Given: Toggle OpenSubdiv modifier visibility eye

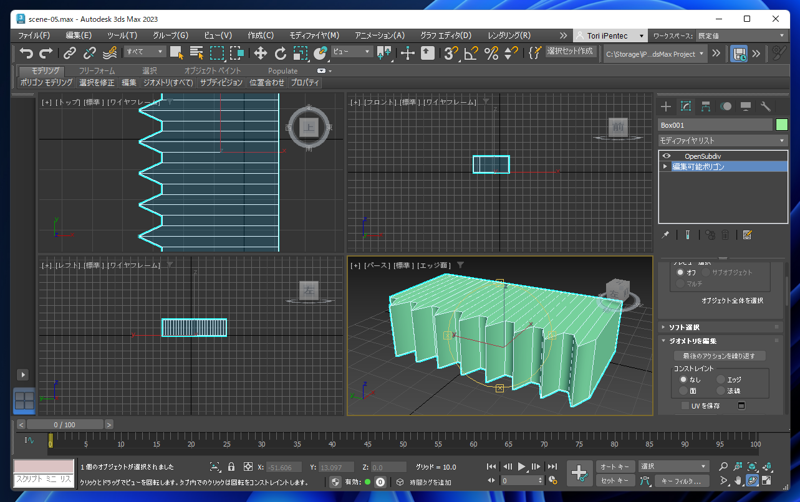Looking at the screenshot, I should [x=666, y=156].
